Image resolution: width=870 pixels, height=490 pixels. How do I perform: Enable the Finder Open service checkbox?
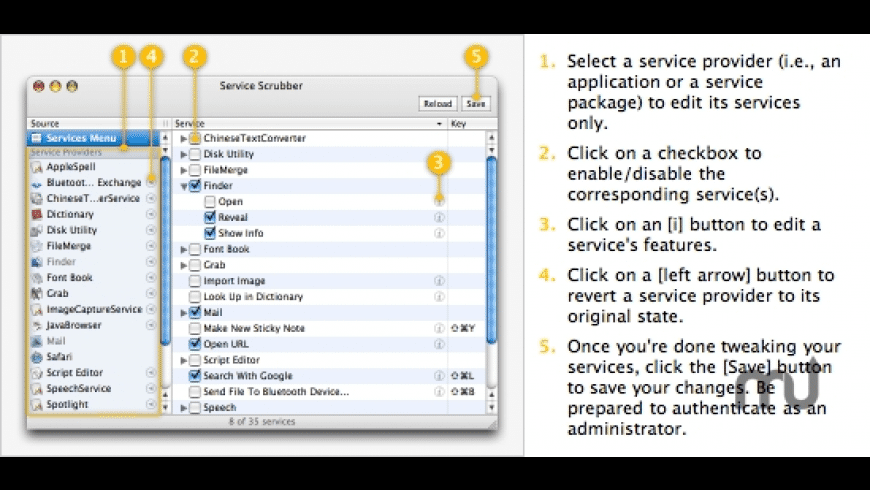coord(210,201)
